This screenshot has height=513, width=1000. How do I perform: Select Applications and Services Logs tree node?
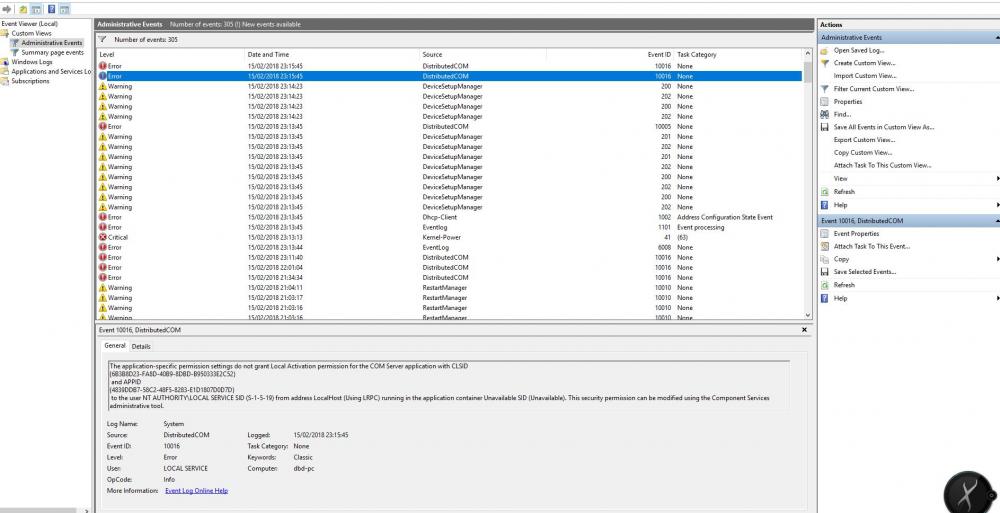51,71
